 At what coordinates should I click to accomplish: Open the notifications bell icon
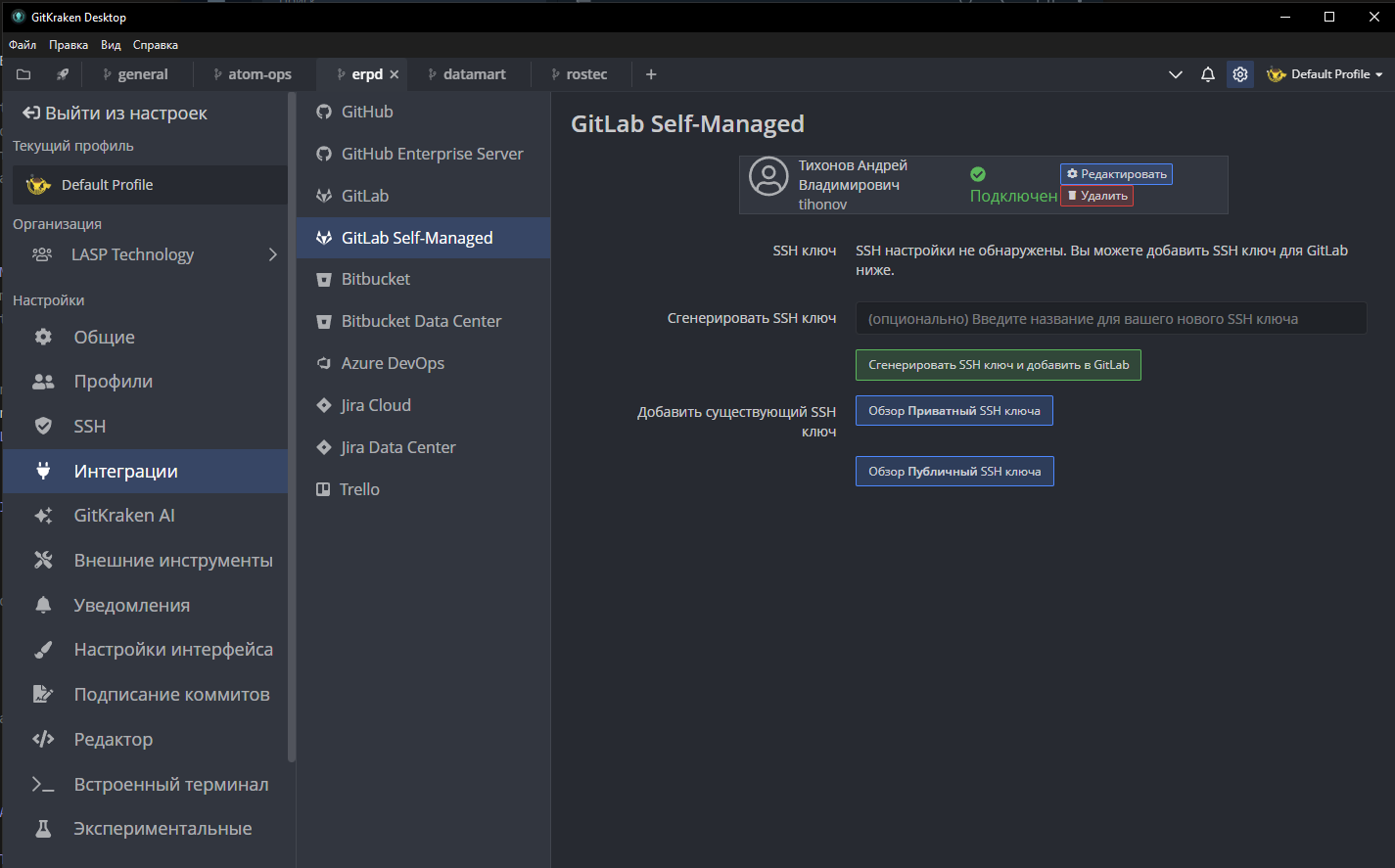(x=1208, y=74)
